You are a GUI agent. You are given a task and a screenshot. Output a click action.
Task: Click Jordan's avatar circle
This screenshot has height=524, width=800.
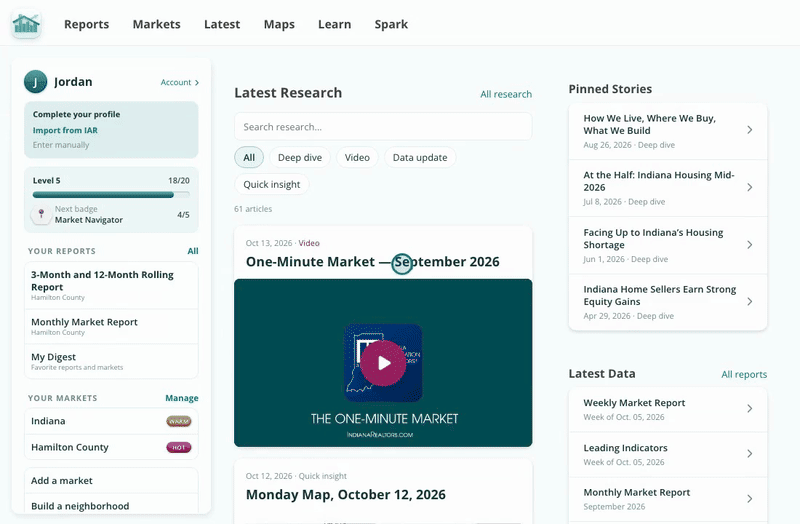[x=35, y=82]
